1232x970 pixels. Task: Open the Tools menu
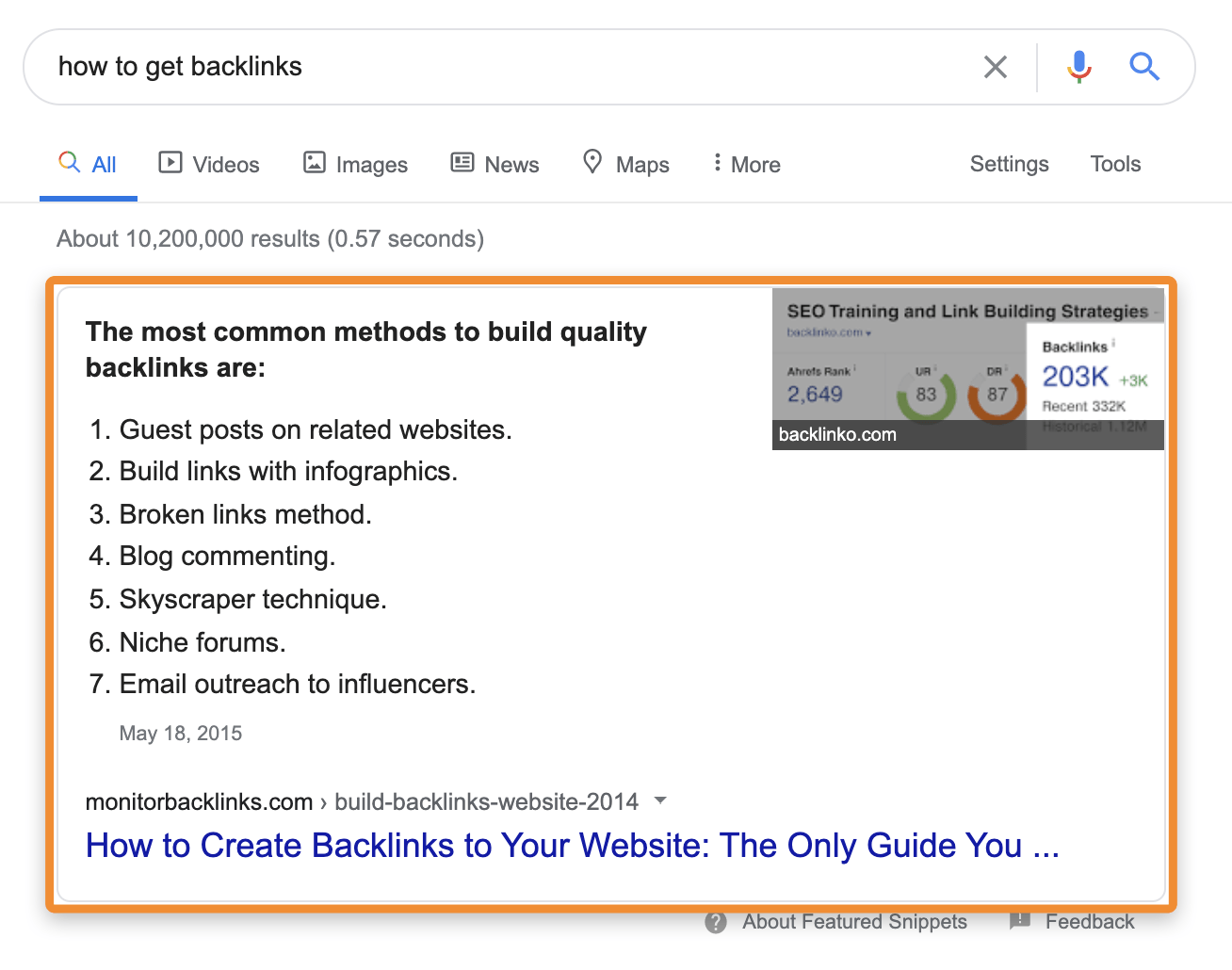tap(1115, 163)
